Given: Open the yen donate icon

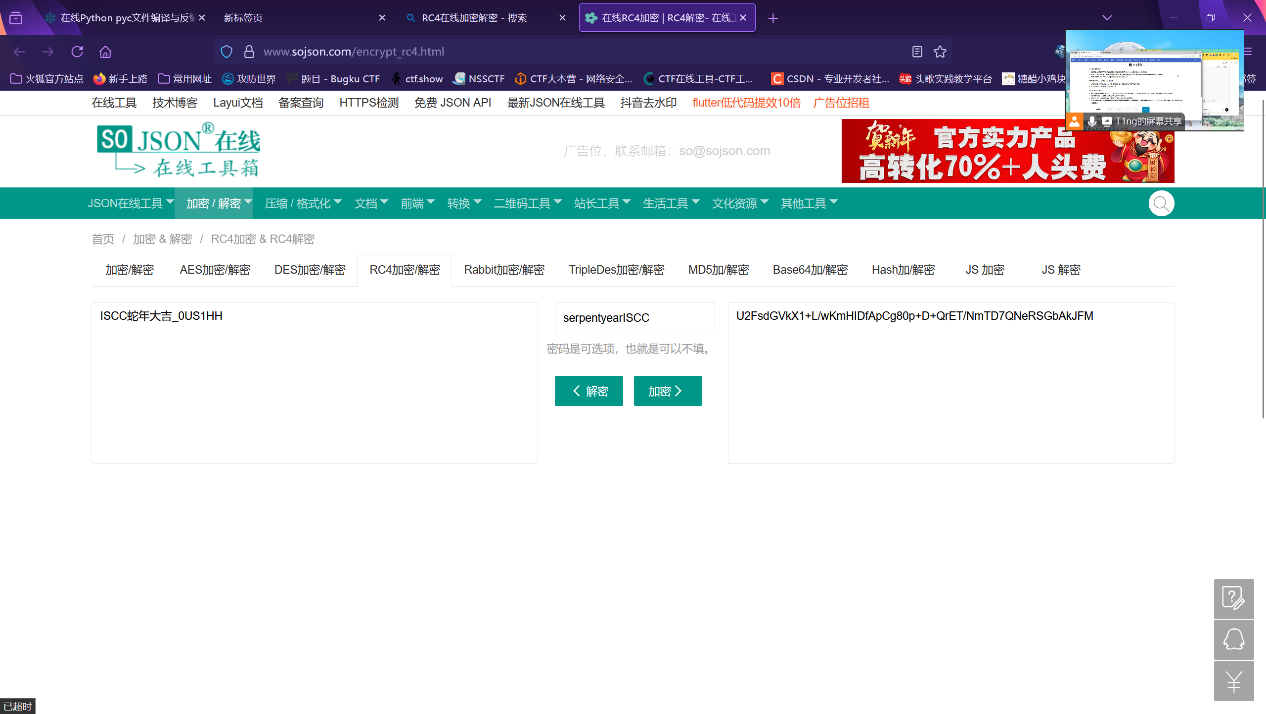Looking at the screenshot, I should (1234, 681).
